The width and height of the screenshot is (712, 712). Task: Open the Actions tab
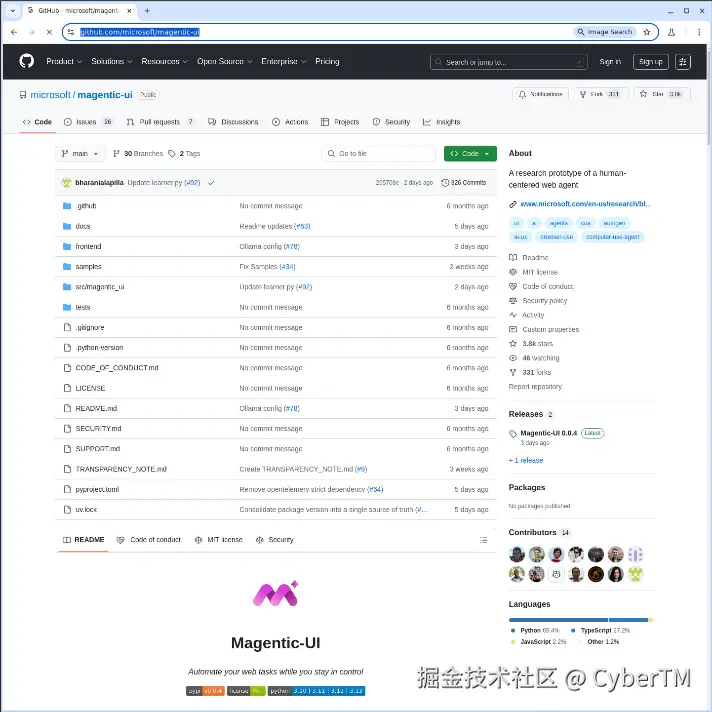[x=290, y=122]
